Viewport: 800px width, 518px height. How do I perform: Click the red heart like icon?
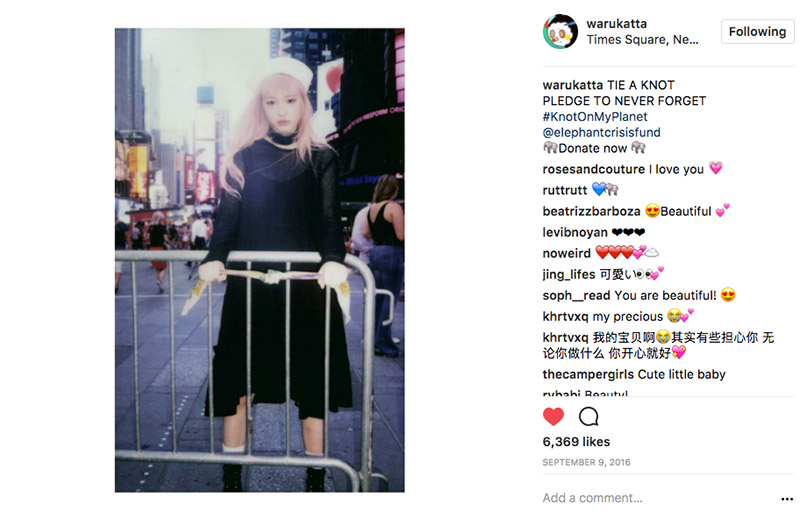[553, 416]
